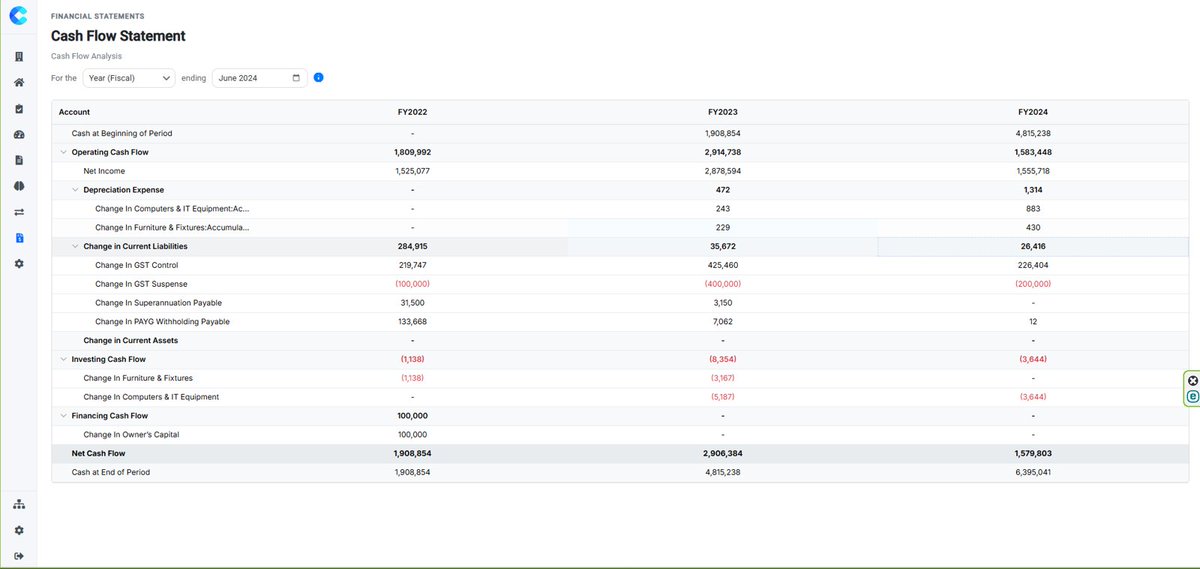This screenshot has width=1200, height=569.
Task: Open the clipboard checklist sidebar icon
Action: [18, 108]
